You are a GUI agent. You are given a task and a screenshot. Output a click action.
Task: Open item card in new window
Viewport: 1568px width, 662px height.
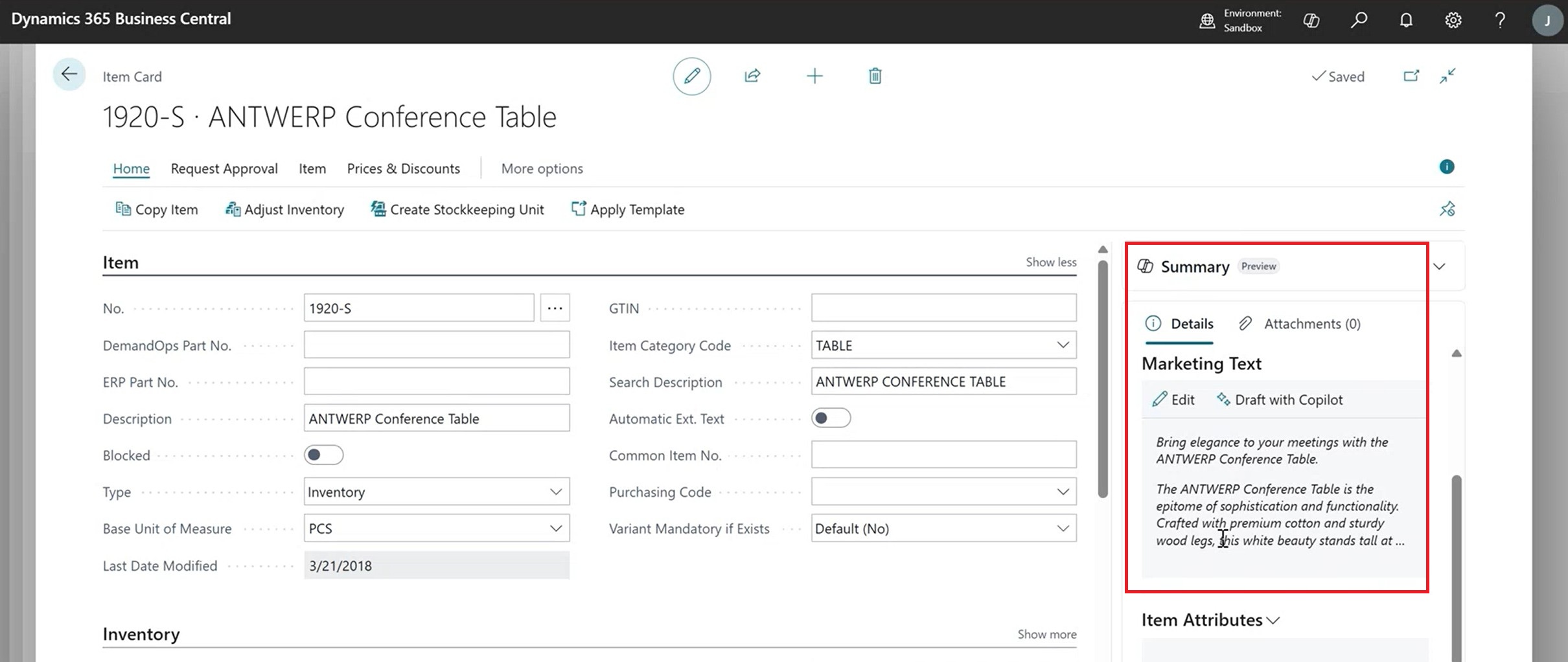click(1411, 76)
